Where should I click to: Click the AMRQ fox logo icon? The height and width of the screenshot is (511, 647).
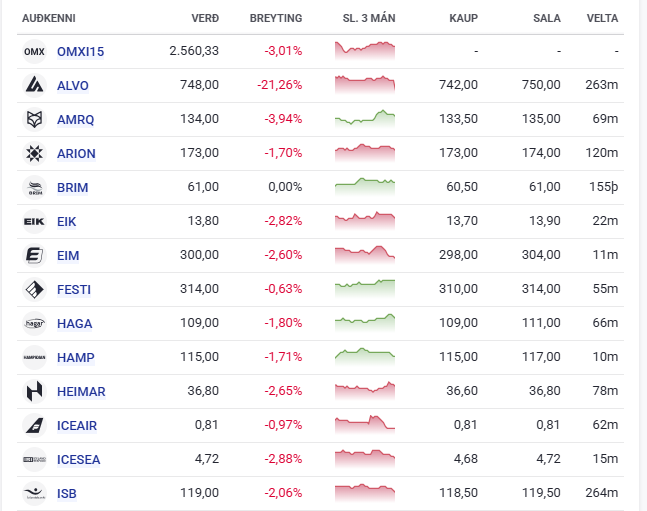34,119
